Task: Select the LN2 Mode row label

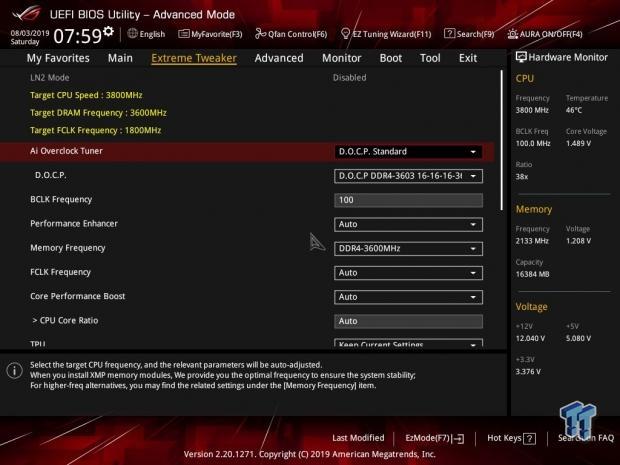Action: [50, 78]
